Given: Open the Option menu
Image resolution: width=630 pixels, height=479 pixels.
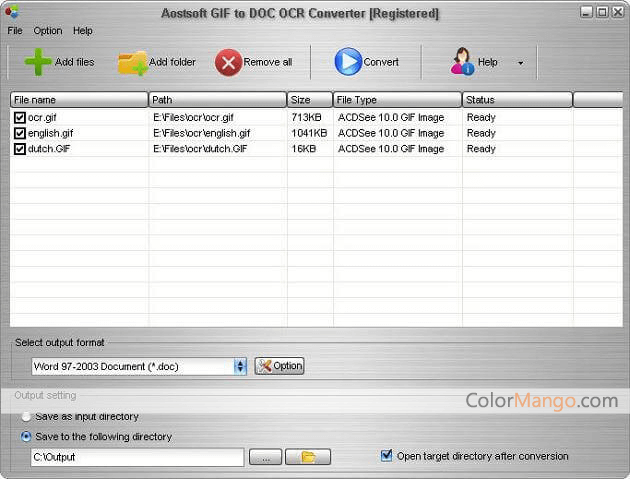Looking at the screenshot, I should pos(48,31).
